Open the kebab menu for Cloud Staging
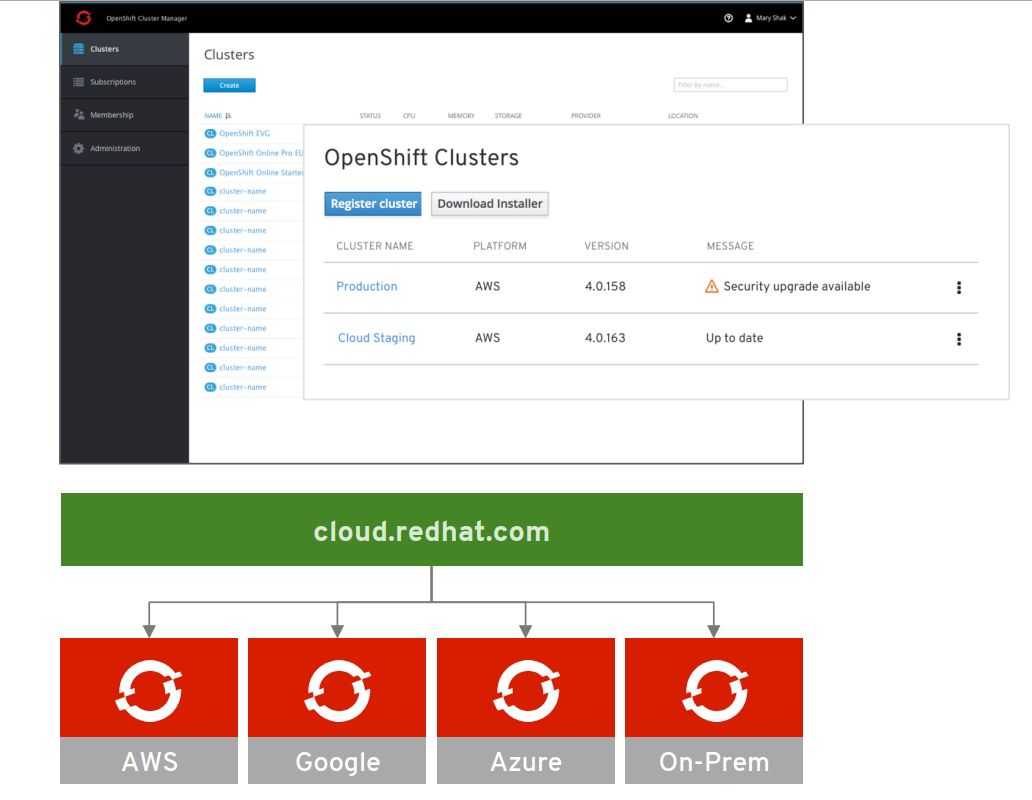This screenshot has width=1032, height=800. pyautogui.click(x=959, y=338)
